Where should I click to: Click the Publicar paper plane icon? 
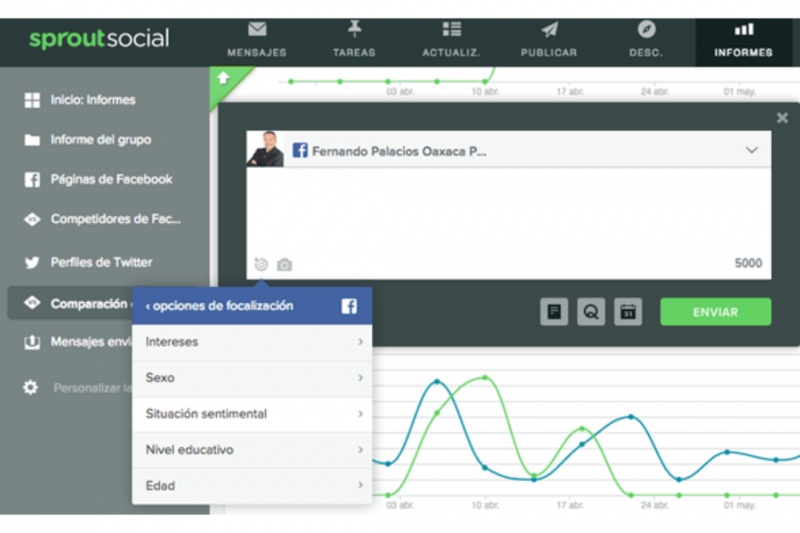click(549, 30)
